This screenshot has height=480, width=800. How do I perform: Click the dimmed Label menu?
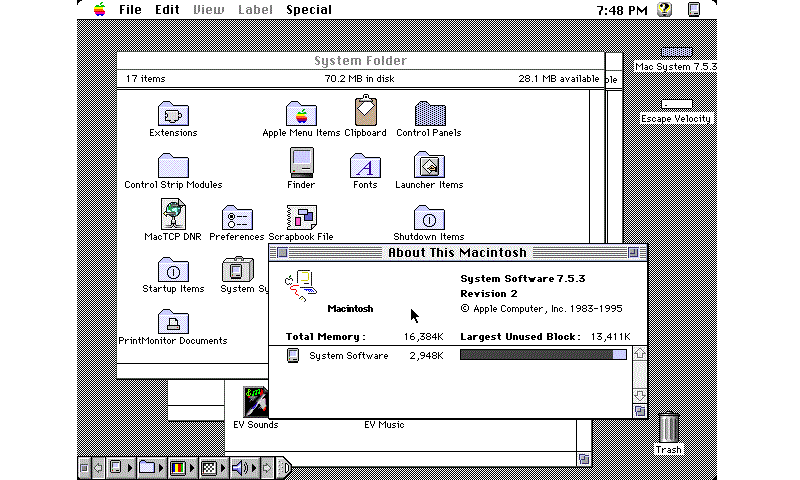tap(256, 10)
